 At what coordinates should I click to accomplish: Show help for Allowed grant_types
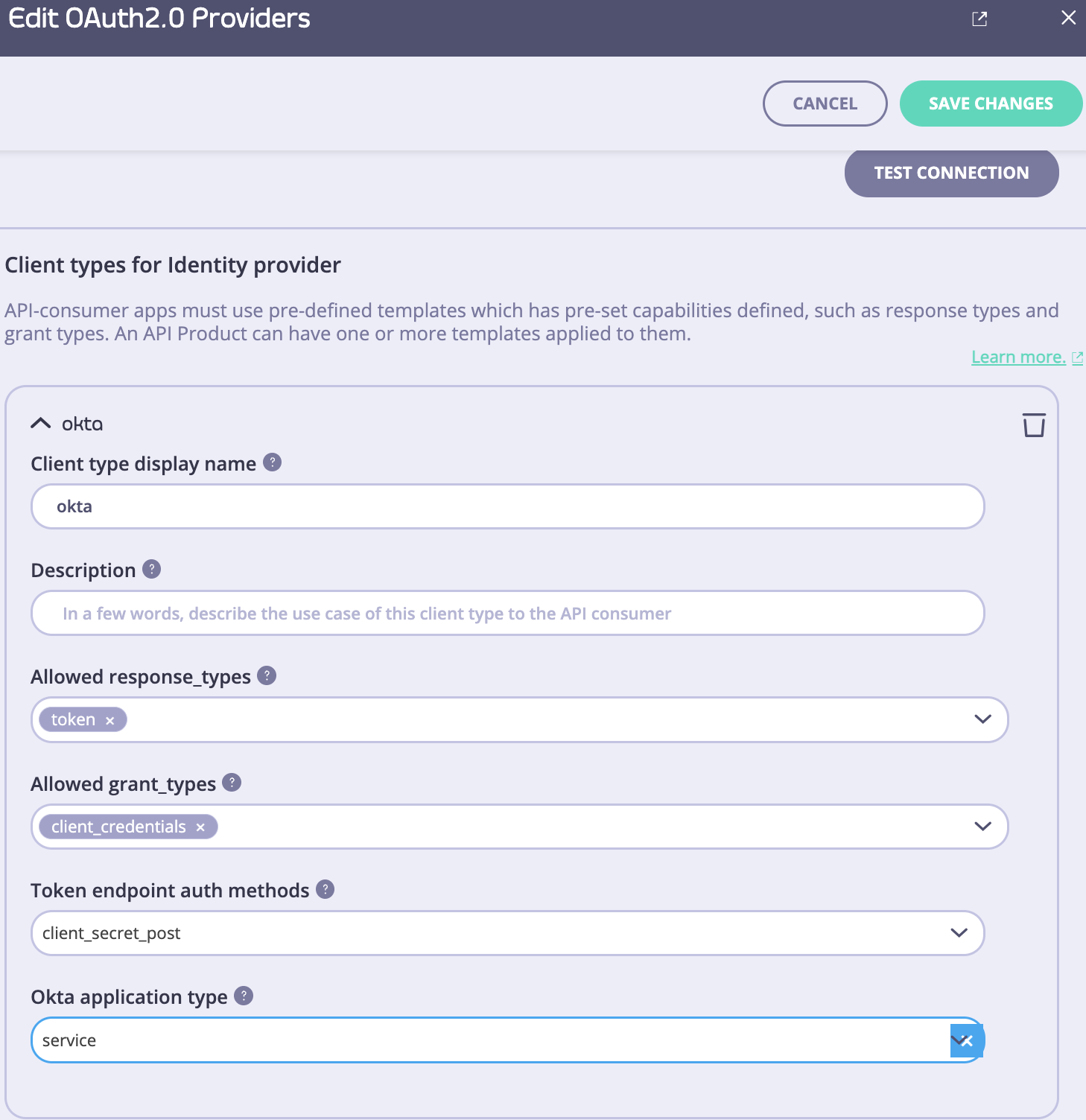[x=232, y=782]
